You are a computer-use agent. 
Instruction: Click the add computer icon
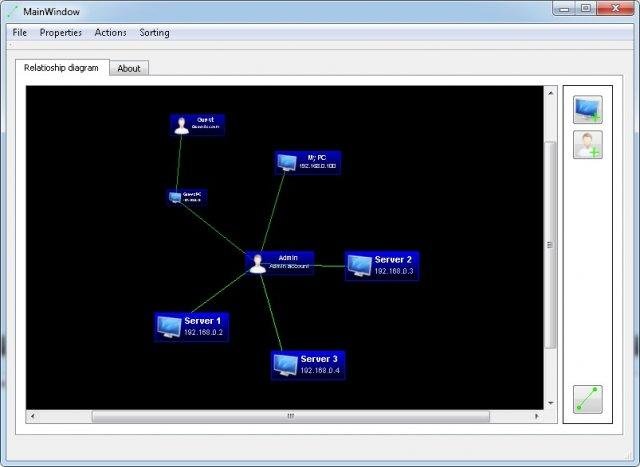click(x=587, y=109)
